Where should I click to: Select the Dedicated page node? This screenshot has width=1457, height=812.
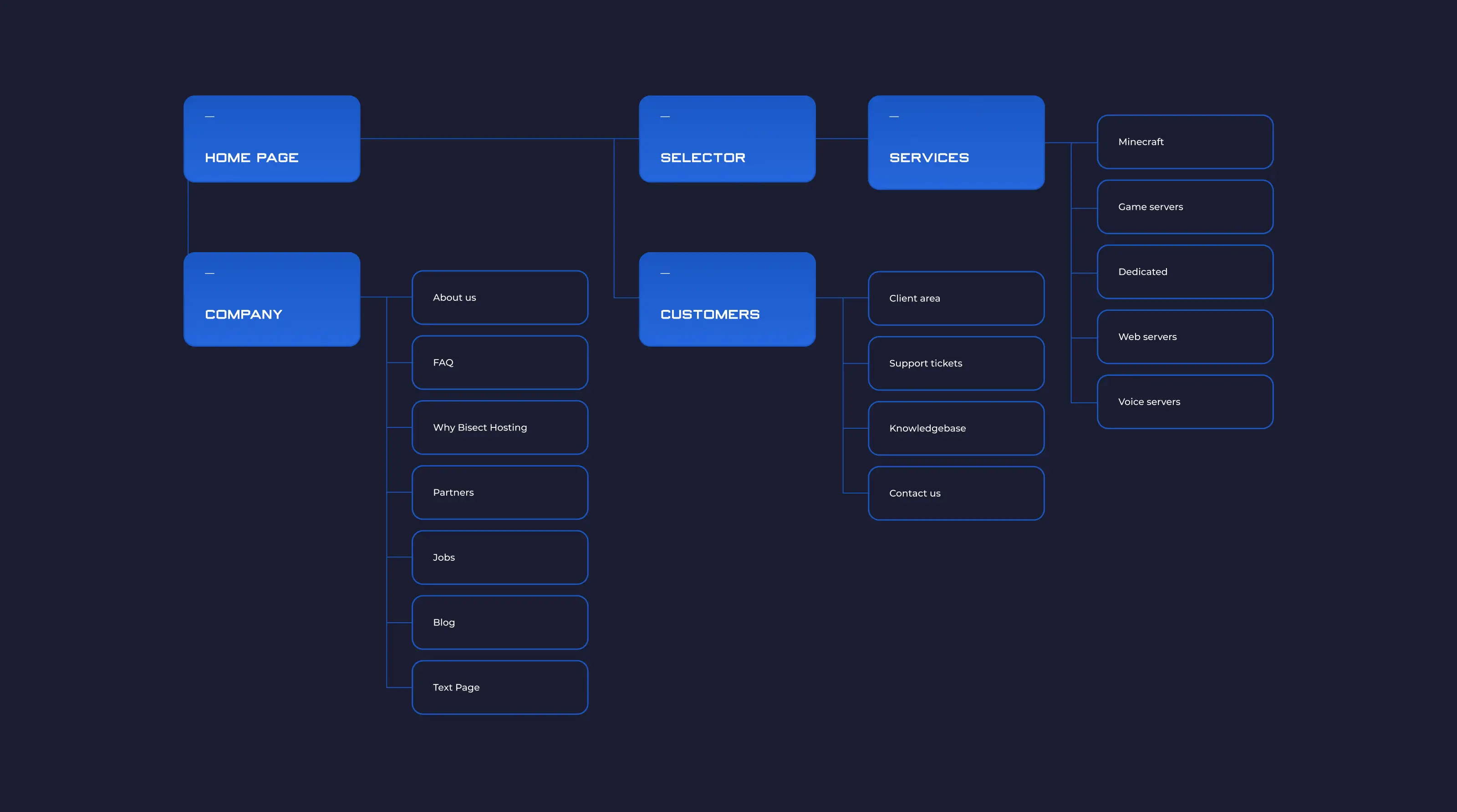click(1185, 272)
